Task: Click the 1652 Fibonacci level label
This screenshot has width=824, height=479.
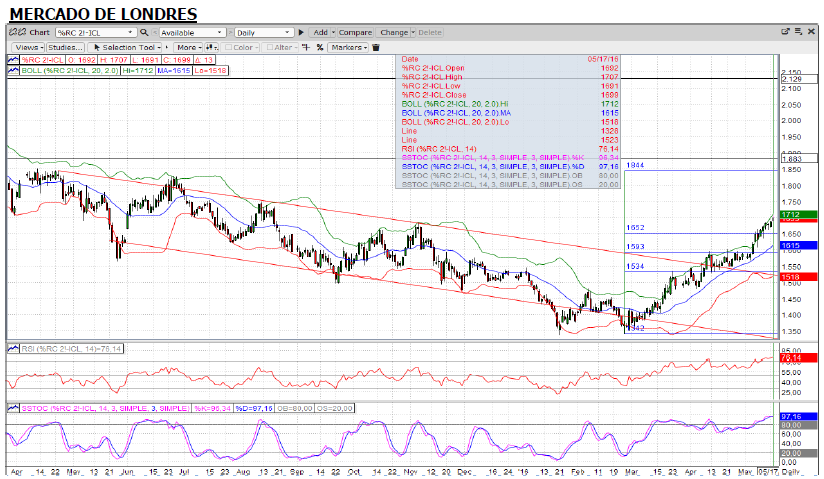Action: (x=635, y=228)
